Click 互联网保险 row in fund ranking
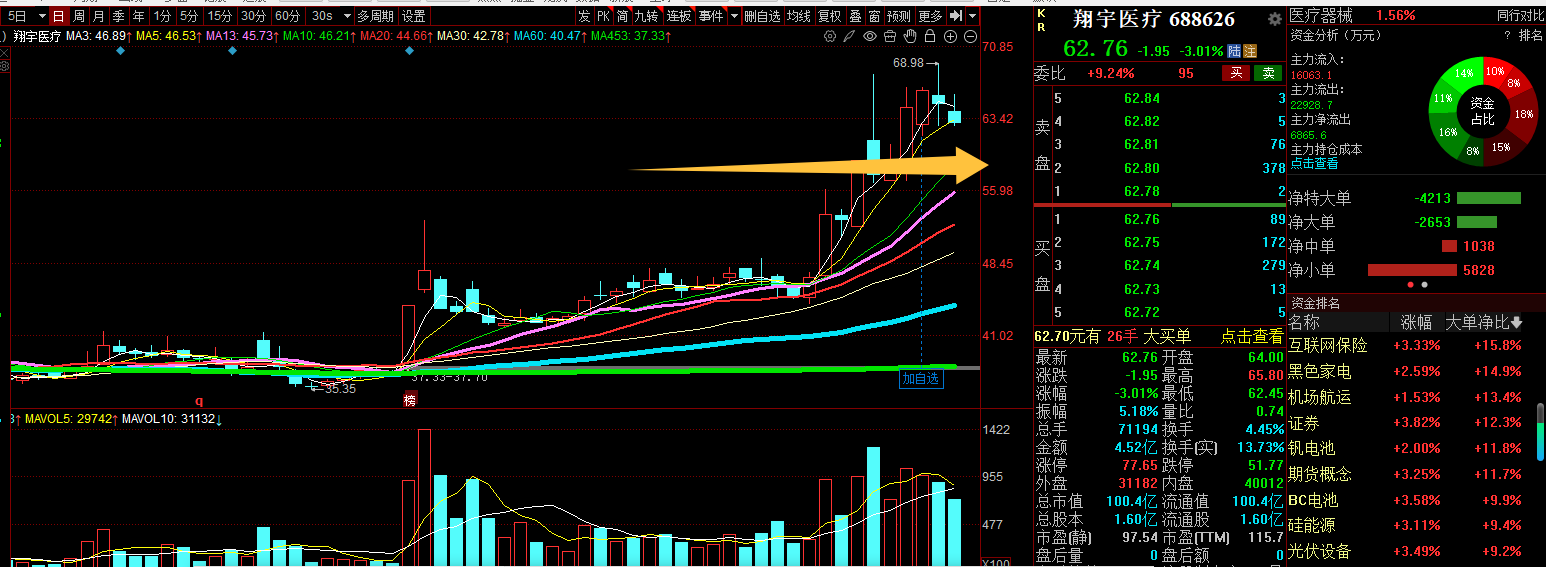1546x567 pixels. [x=1411, y=346]
